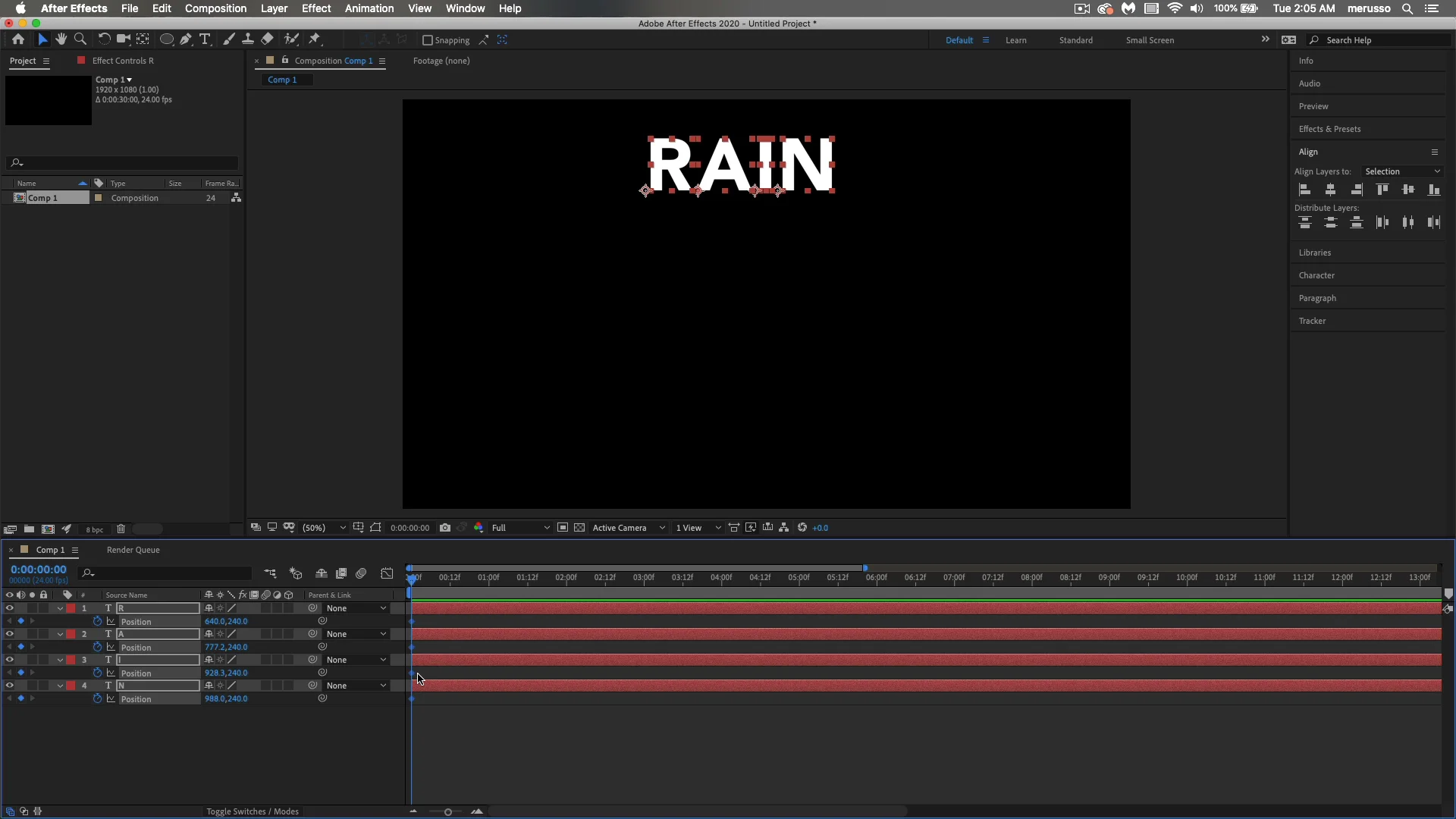This screenshot has height=819, width=1456.
Task: Click Draft 3D button in timeline
Action: (296, 573)
